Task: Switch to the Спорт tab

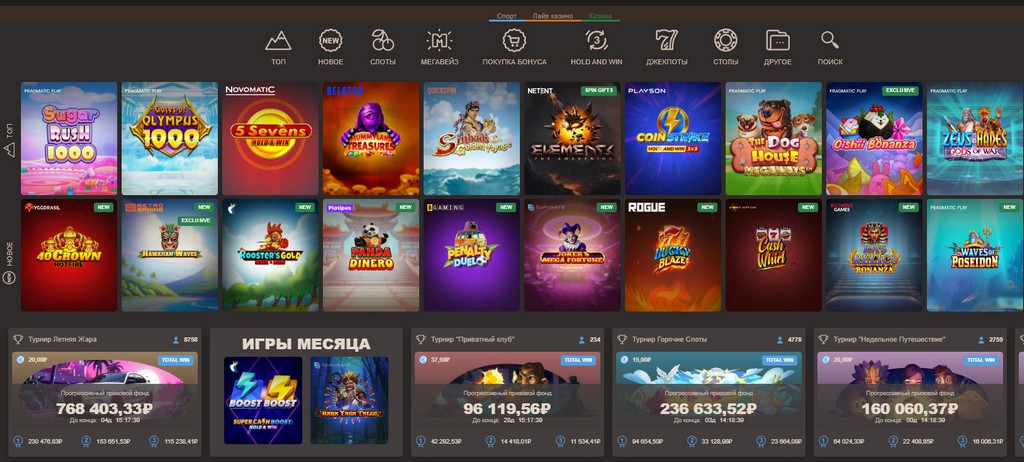Action: pyautogui.click(x=507, y=16)
